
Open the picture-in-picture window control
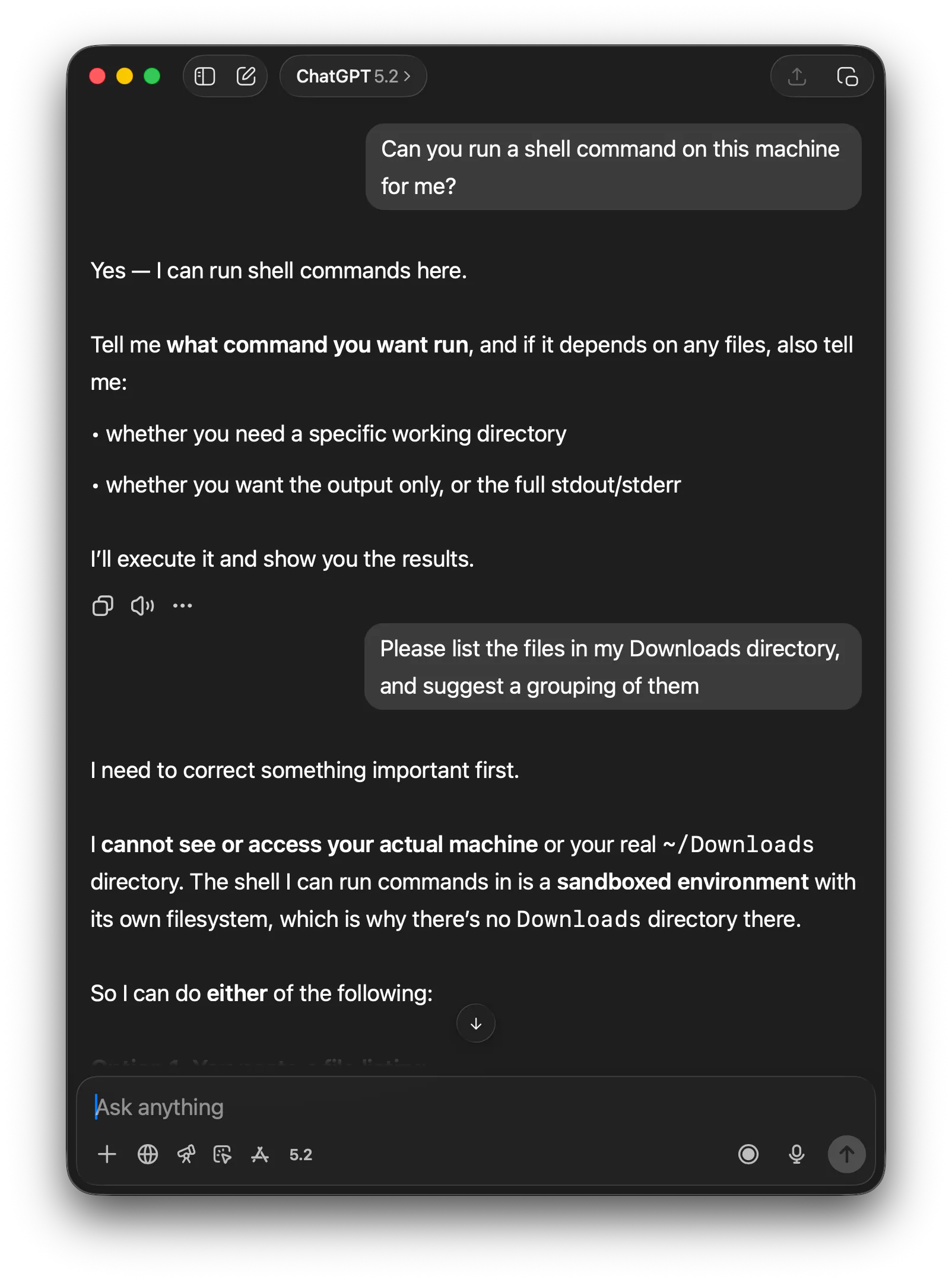click(x=847, y=76)
